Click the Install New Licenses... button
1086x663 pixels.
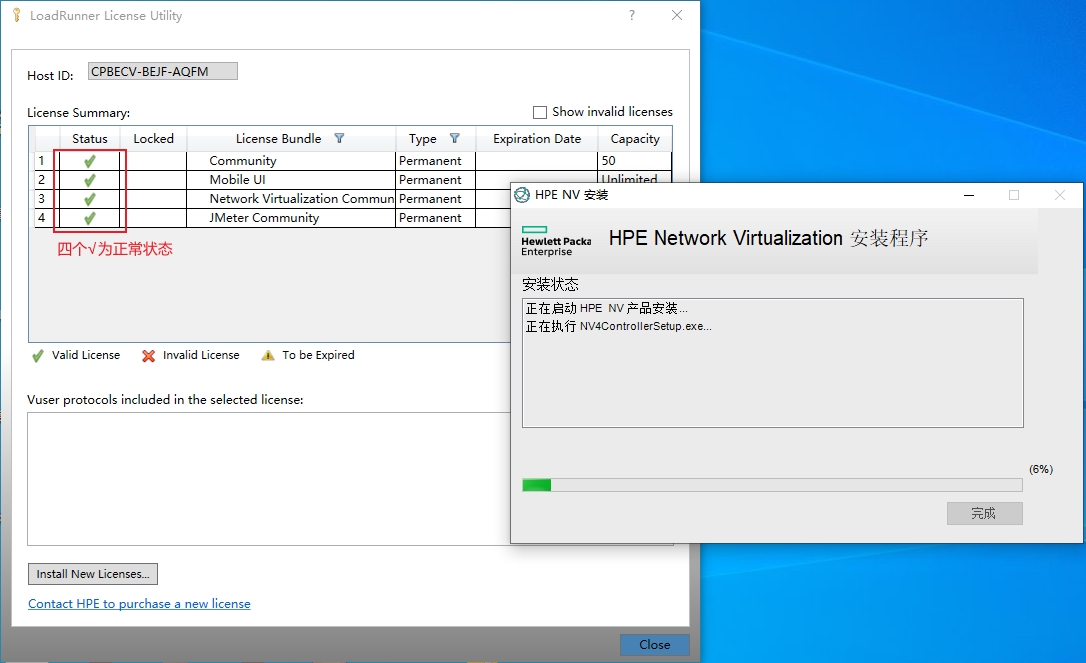pyautogui.click(x=93, y=574)
